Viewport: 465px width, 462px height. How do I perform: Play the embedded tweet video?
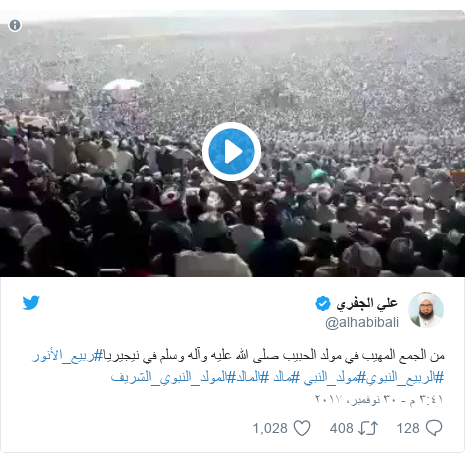(231, 152)
